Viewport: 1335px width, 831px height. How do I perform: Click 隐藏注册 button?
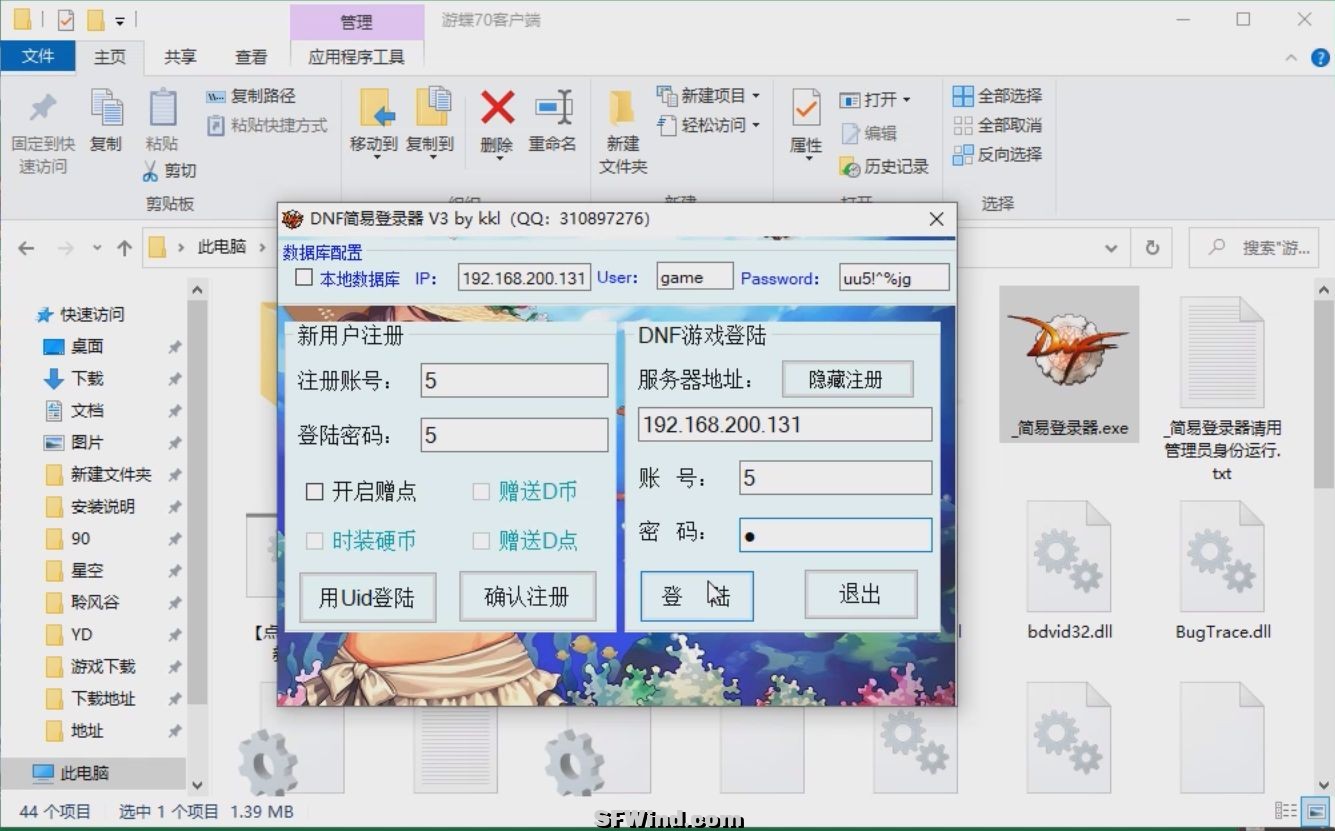tap(847, 380)
